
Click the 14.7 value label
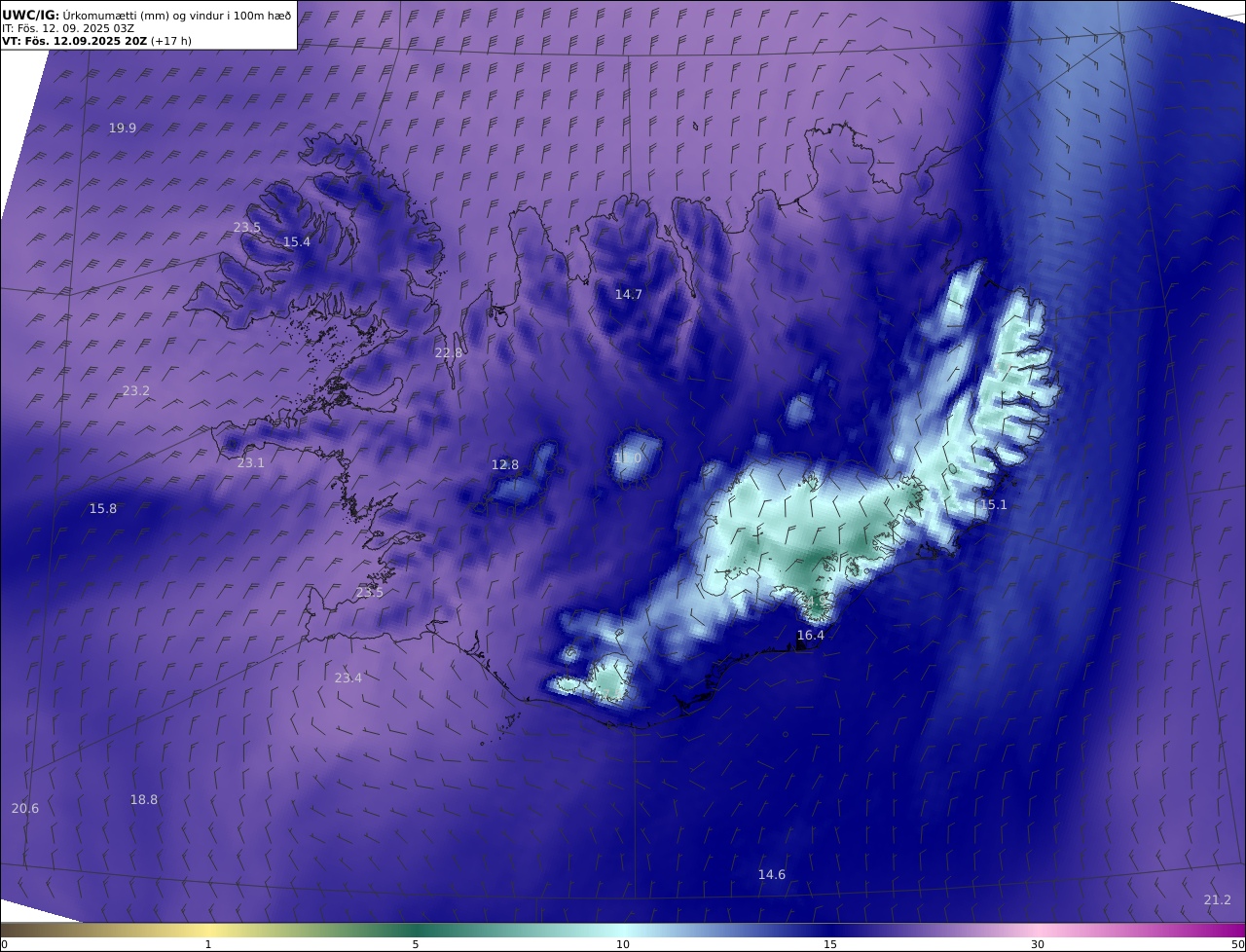629,294
